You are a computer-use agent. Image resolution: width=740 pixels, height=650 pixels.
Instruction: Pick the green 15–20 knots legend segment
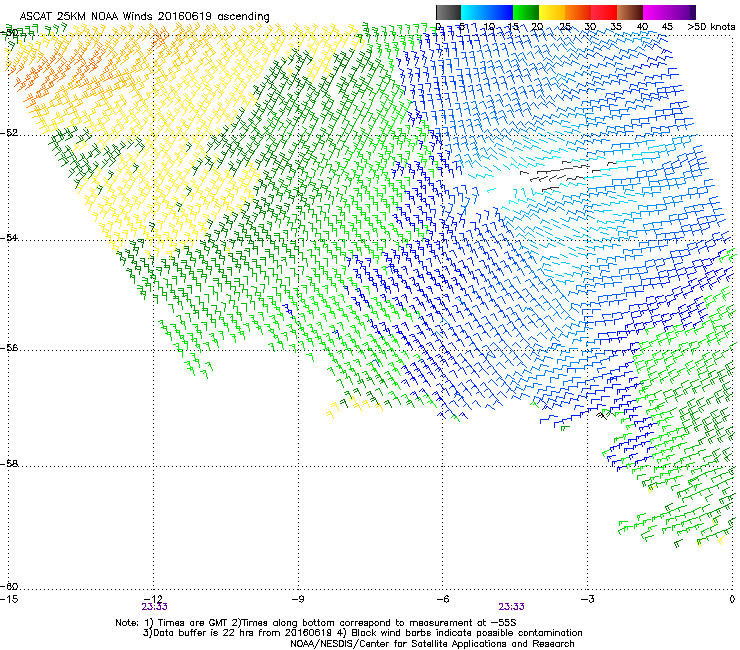point(526,12)
